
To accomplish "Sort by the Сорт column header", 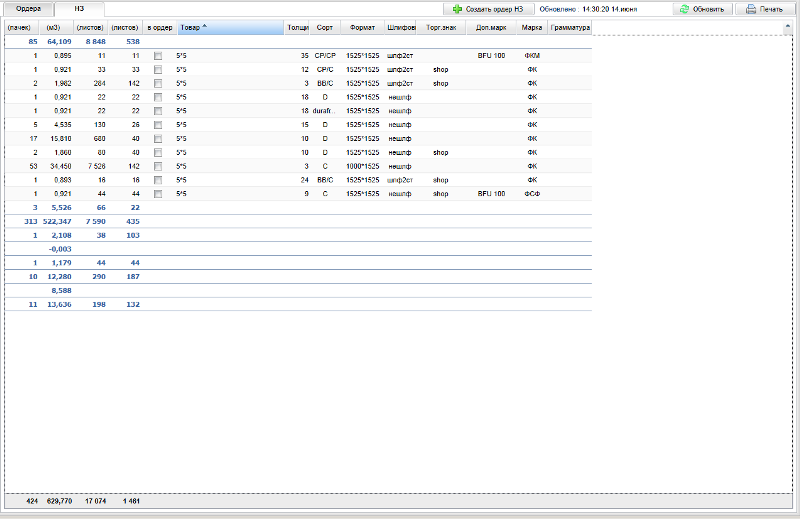I will click(x=324, y=27).
